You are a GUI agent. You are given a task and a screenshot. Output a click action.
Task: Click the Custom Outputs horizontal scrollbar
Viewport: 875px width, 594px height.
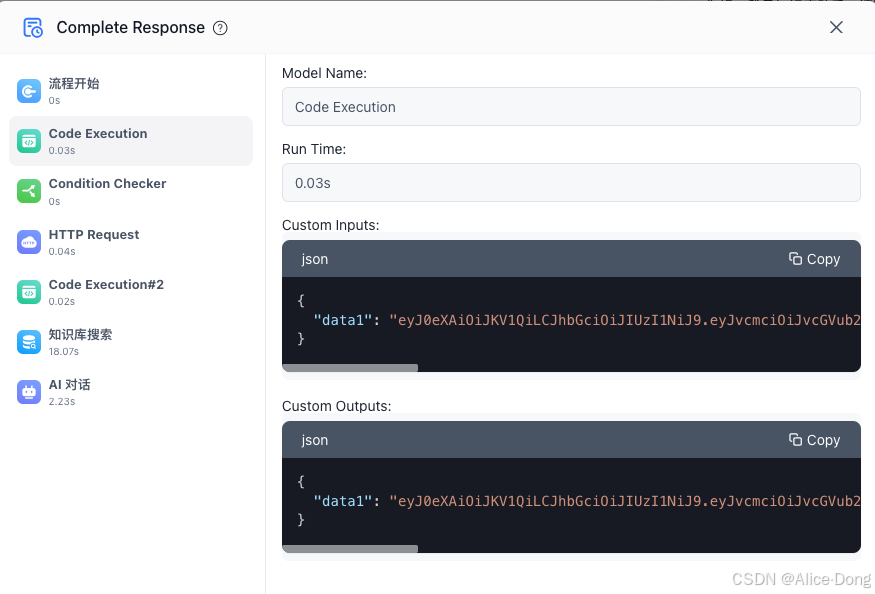click(x=350, y=549)
